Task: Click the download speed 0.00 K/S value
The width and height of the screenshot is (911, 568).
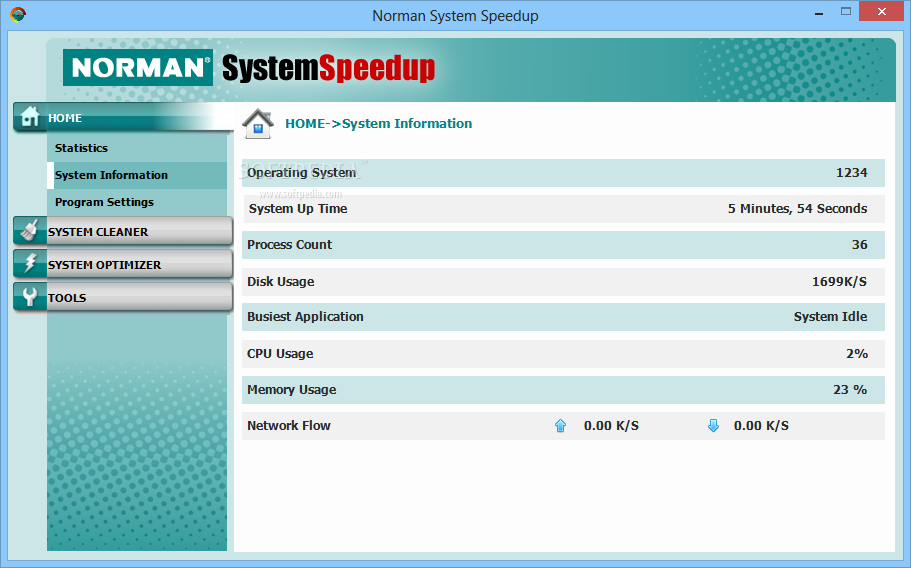Action: pyautogui.click(x=761, y=426)
